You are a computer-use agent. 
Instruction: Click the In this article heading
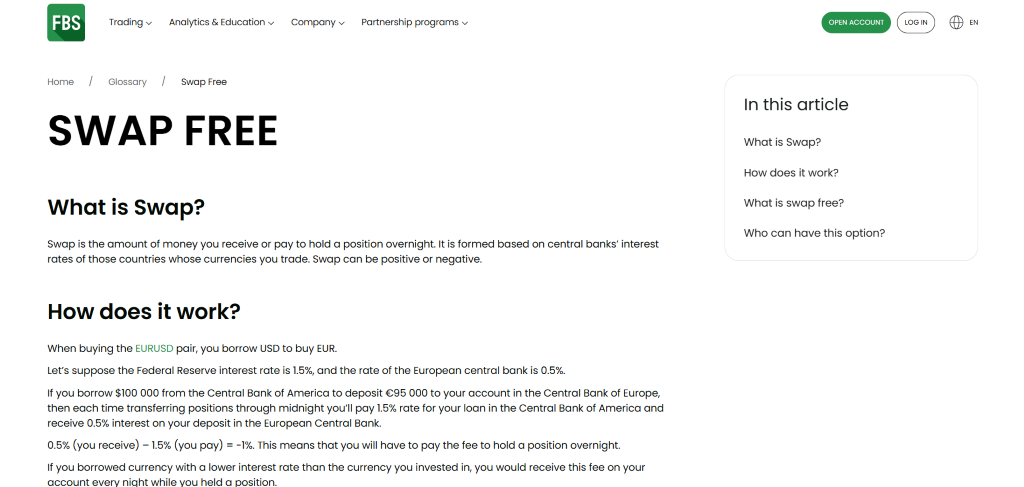coord(795,104)
